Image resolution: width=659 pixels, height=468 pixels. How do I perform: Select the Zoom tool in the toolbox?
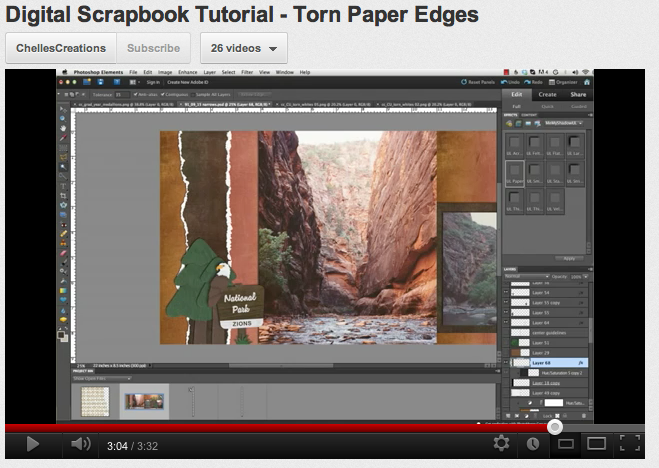click(x=63, y=119)
